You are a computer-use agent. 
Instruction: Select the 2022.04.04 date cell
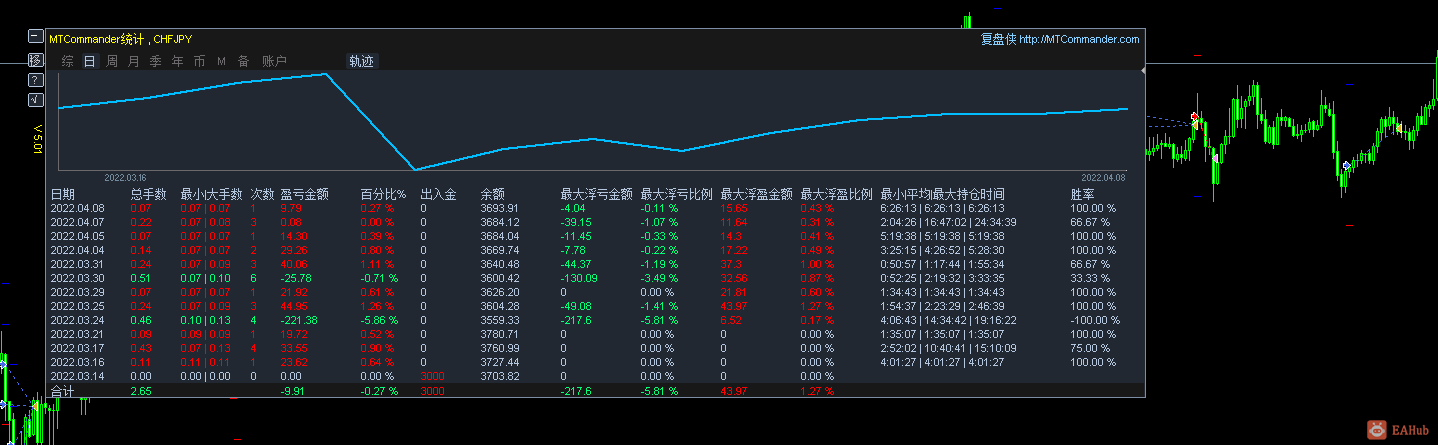pyautogui.click(x=77, y=250)
